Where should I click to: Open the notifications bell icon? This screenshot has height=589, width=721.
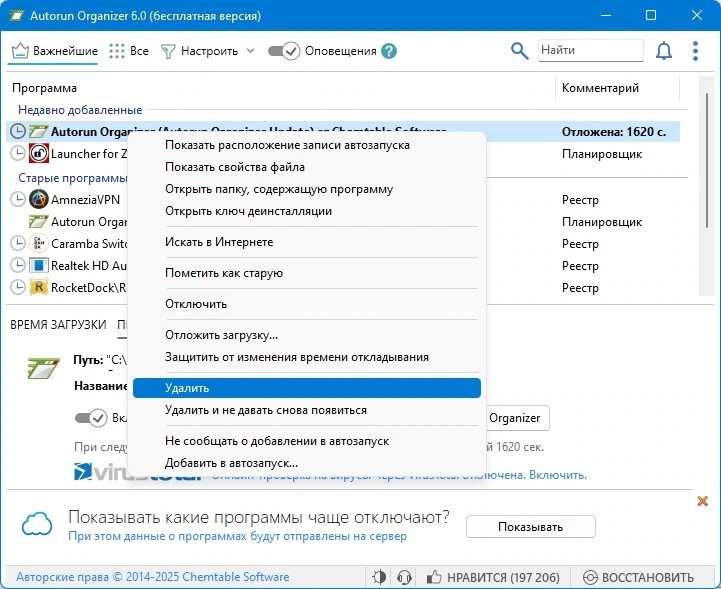(x=664, y=51)
